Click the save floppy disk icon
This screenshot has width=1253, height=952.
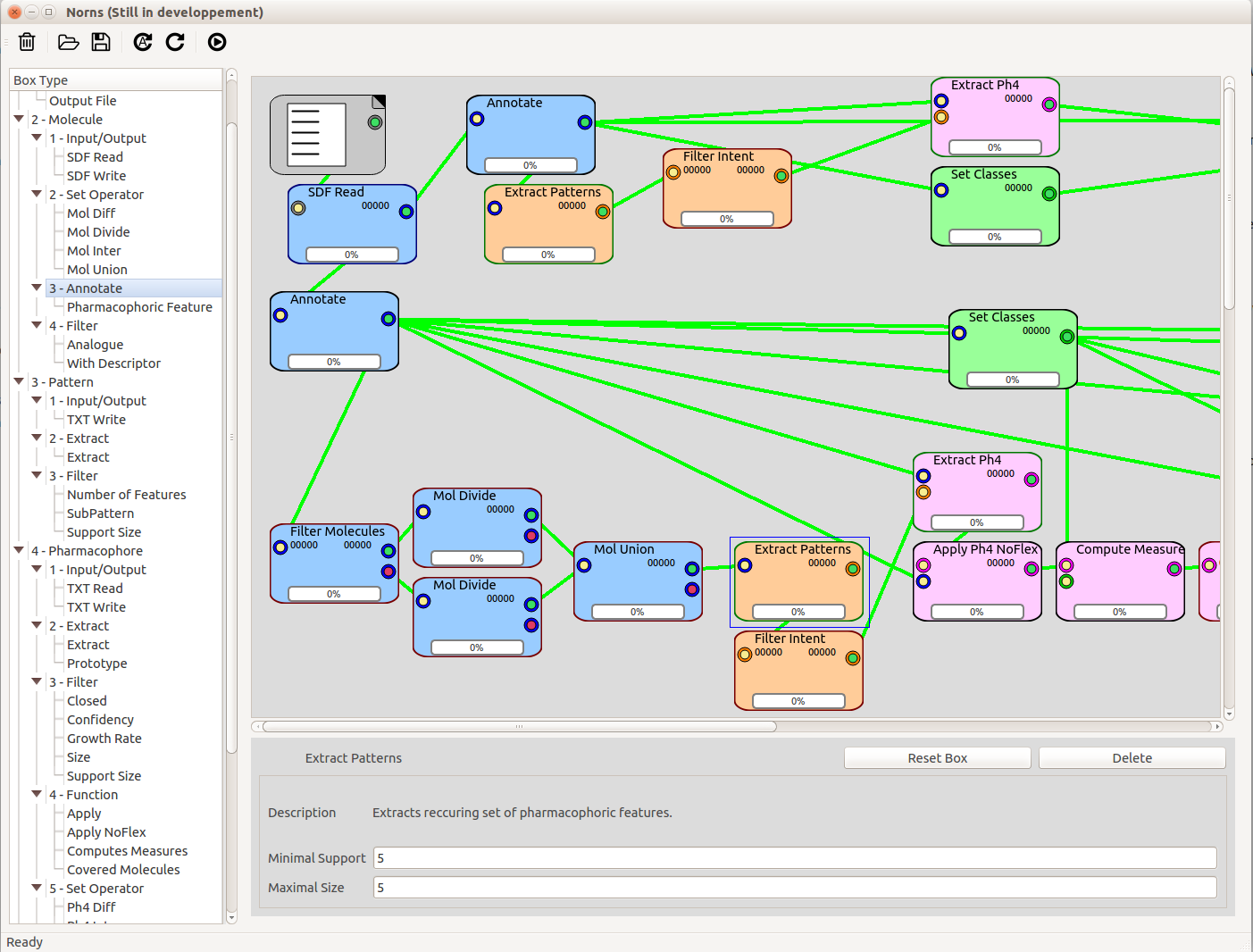point(101,42)
